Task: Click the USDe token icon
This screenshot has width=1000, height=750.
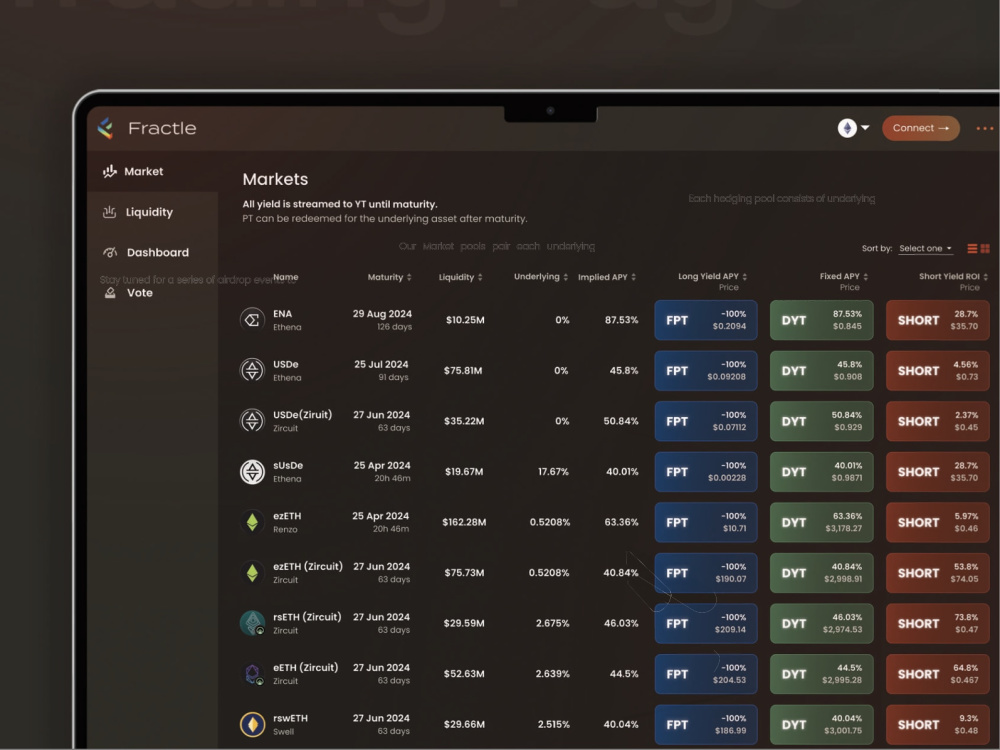Action: [x=252, y=370]
